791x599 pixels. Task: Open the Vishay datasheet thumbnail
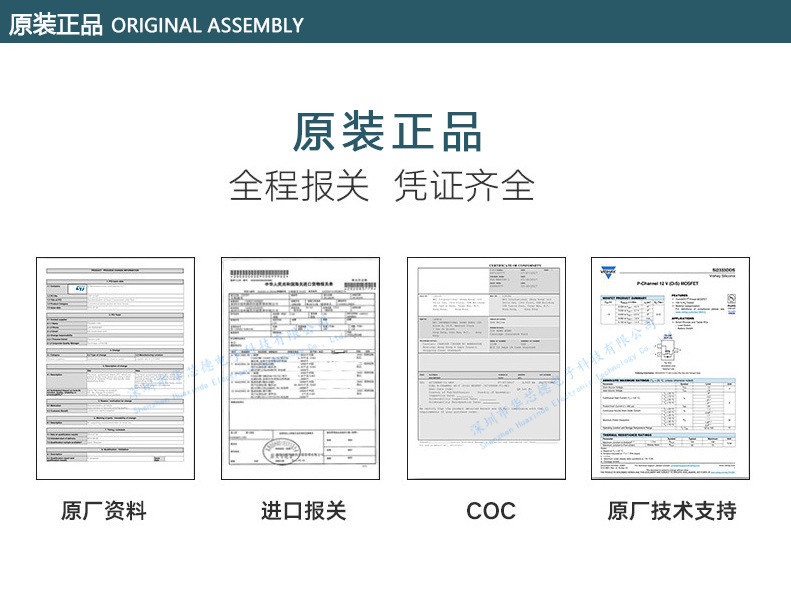[670, 368]
